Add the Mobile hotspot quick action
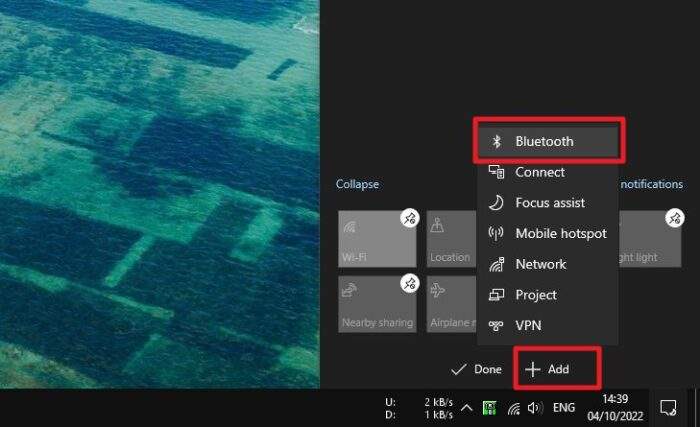 pyautogui.click(x=548, y=233)
